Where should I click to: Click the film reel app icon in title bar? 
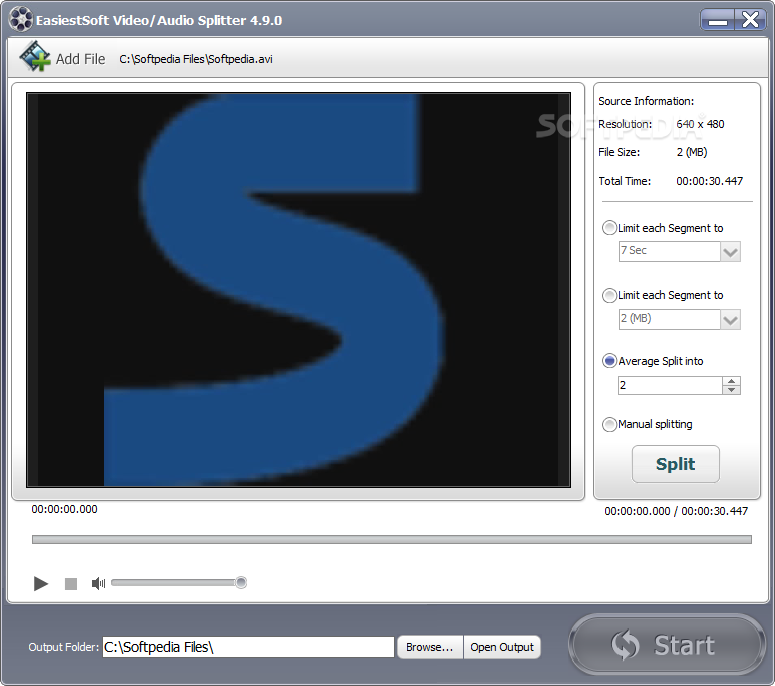click(21, 20)
